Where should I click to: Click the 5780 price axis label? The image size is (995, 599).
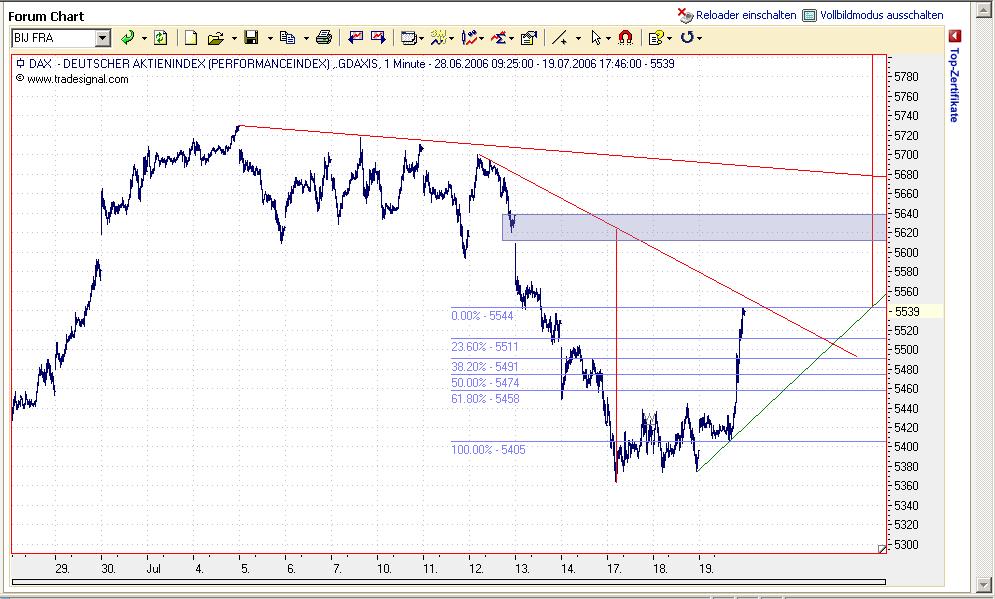tap(906, 77)
